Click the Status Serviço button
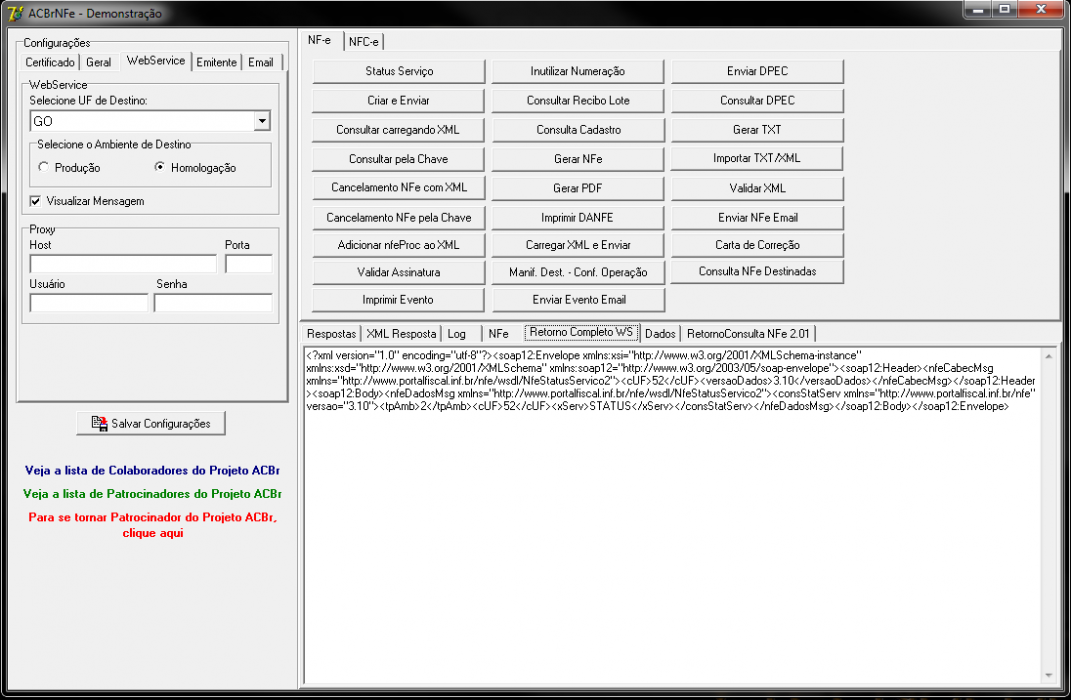 tap(399, 71)
